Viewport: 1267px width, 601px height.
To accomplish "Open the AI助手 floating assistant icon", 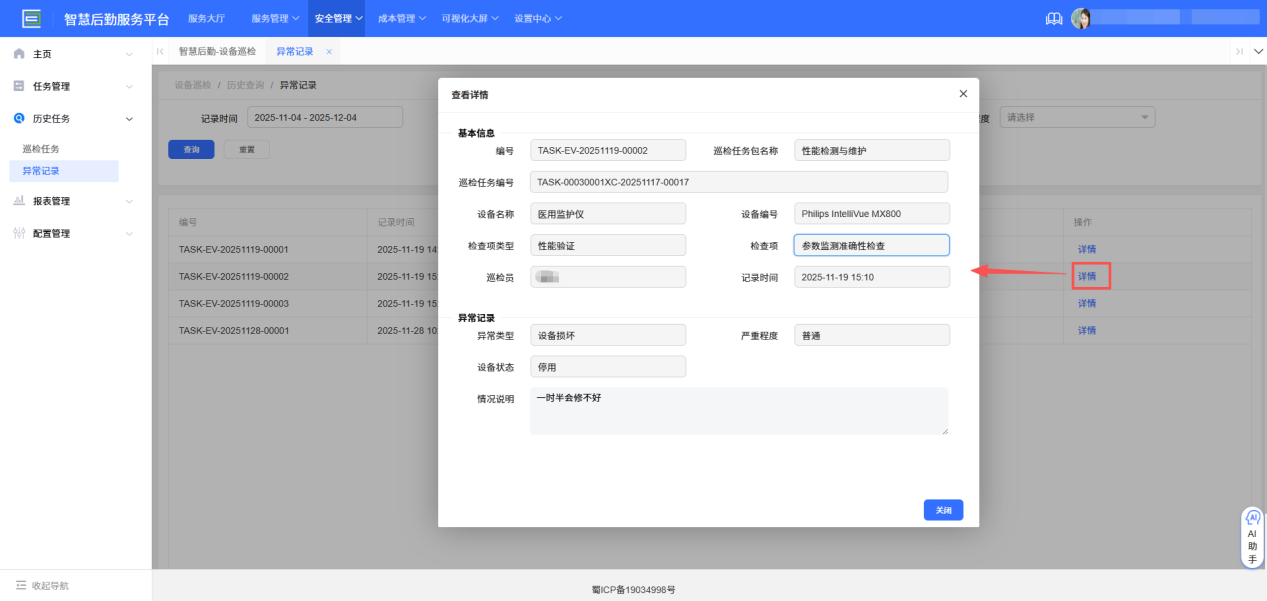I will [1252, 517].
